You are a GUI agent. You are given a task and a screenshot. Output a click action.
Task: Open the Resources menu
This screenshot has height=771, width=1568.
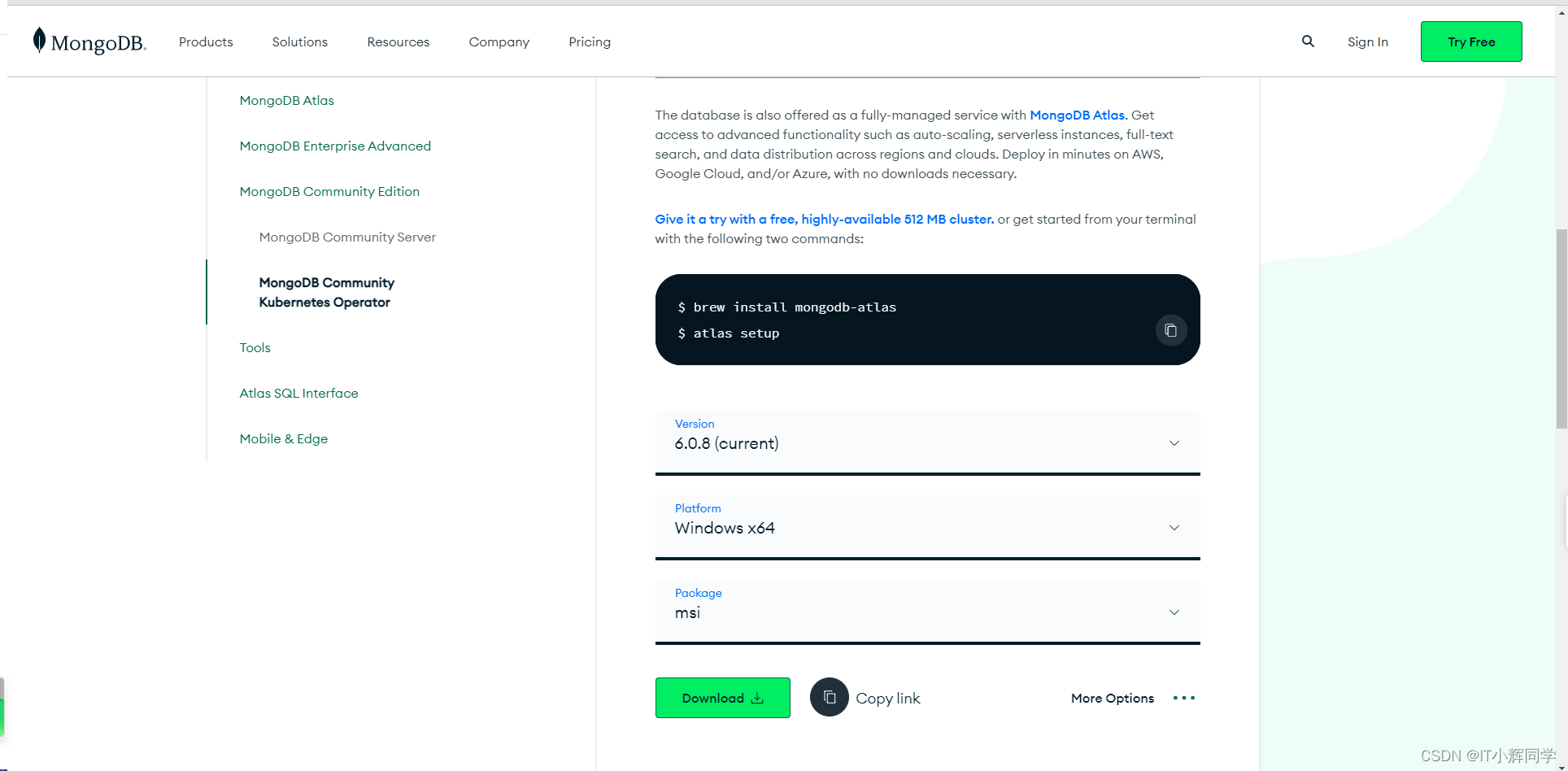tap(399, 42)
